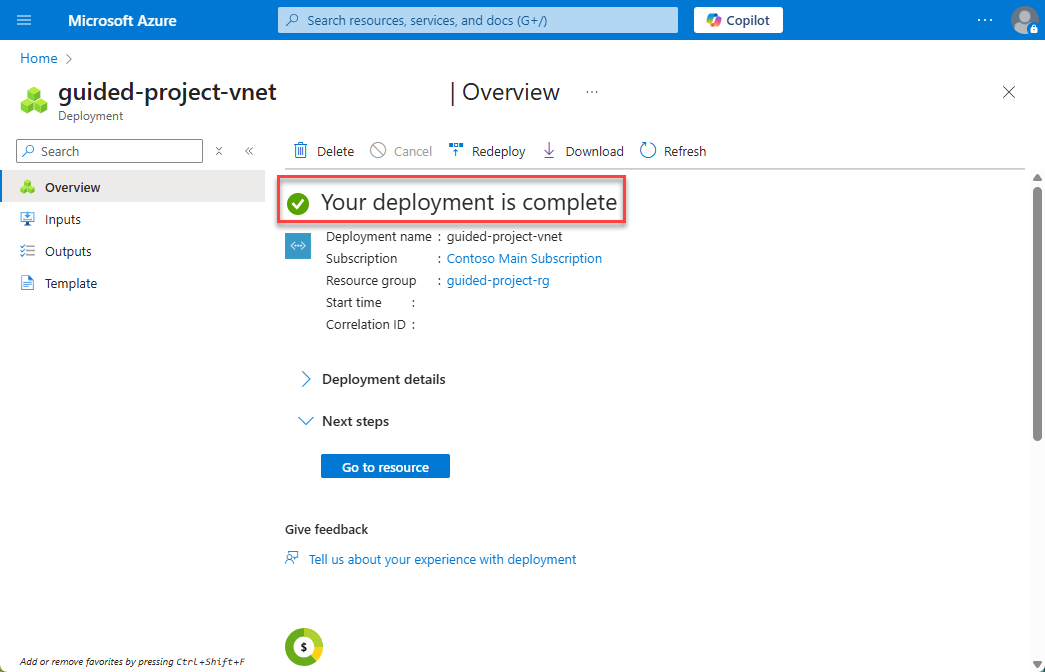Go to the Home breadcrumb
1045x672 pixels.
pyautogui.click(x=39, y=58)
